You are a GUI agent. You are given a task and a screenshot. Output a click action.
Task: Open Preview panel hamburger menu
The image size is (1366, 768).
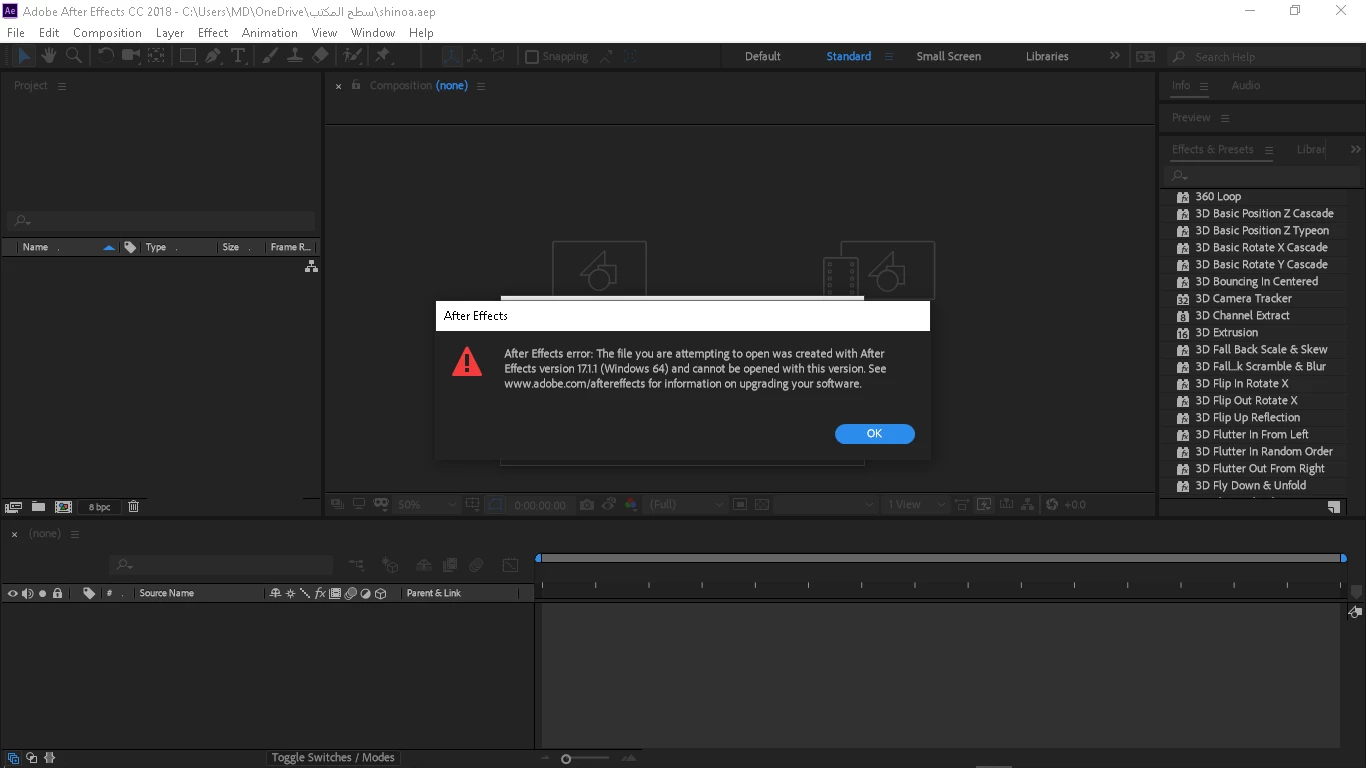click(1225, 118)
